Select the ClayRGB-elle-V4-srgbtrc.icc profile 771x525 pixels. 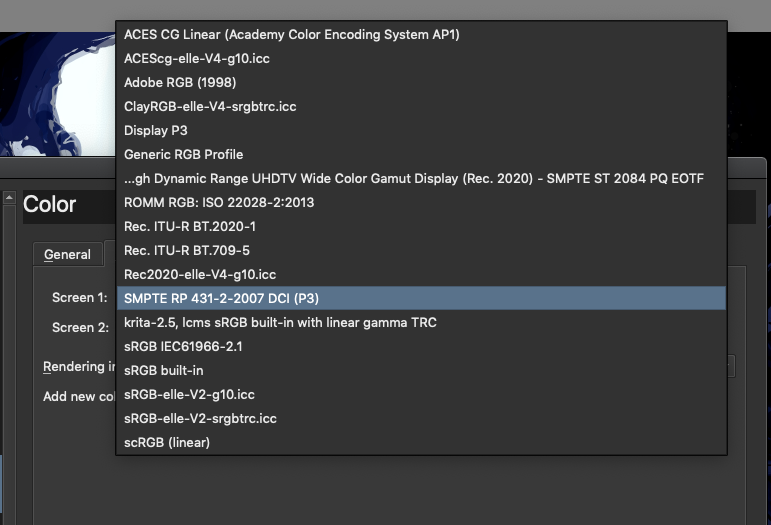pyautogui.click(x=210, y=106)
